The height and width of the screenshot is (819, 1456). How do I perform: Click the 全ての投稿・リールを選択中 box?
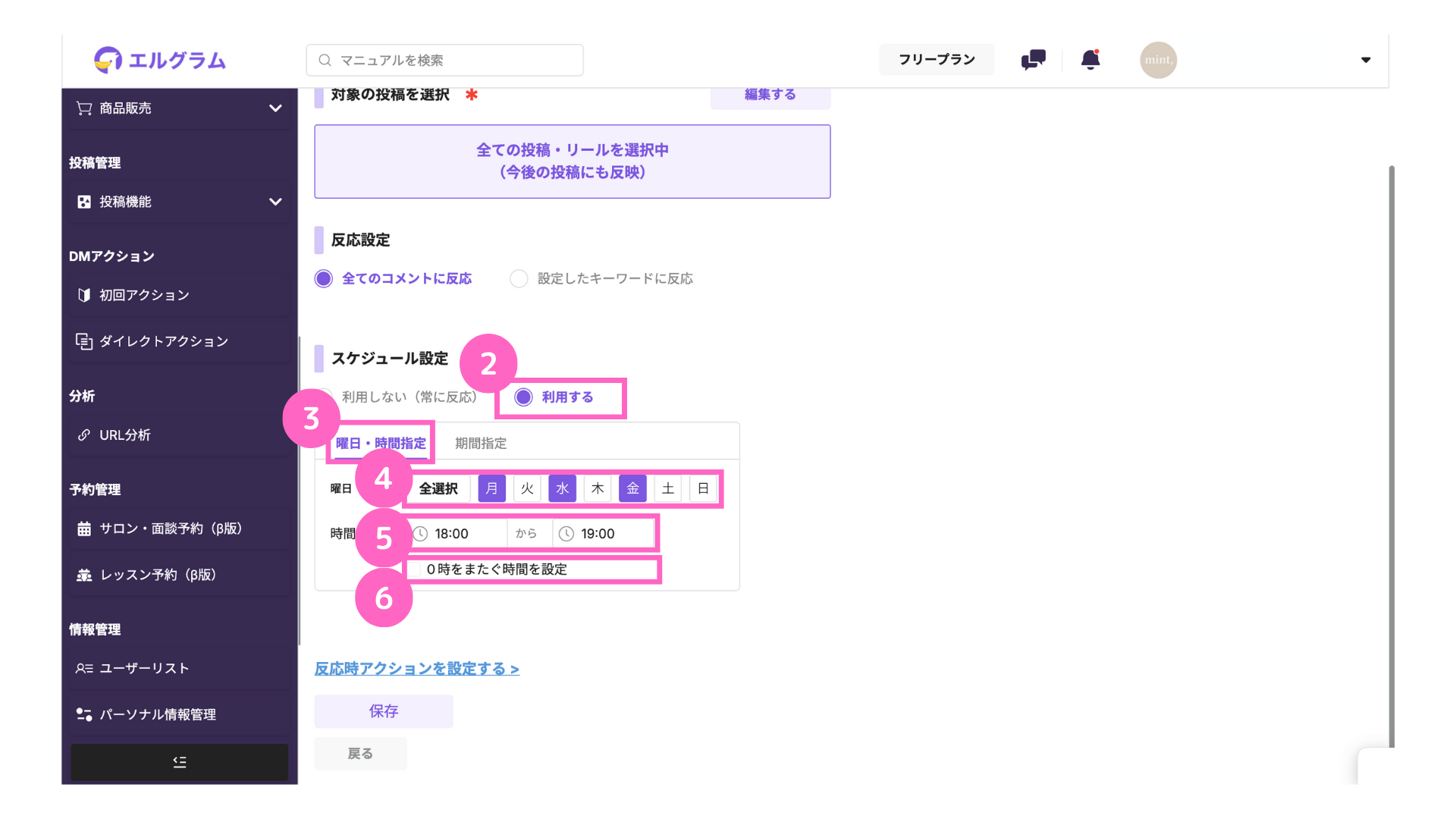tap(573, 162)
